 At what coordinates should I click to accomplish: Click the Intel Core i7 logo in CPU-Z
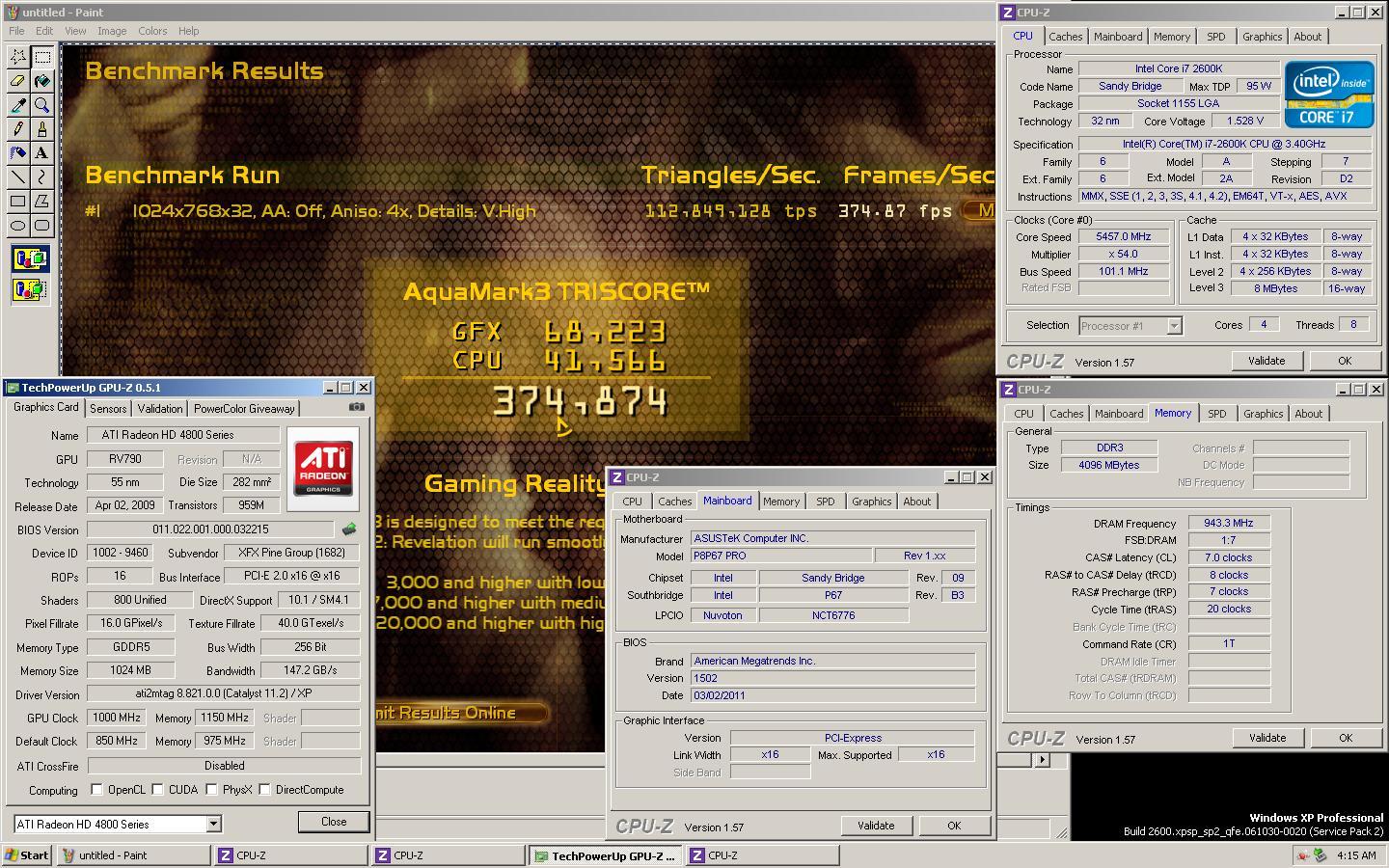pyautogui.click(x=1329, y=95)
